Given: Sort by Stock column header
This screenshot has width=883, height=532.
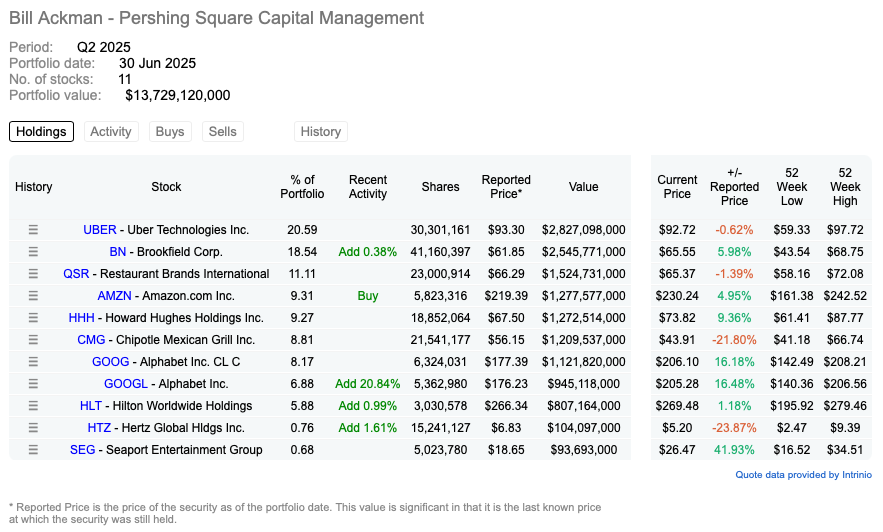Looking at the screenshot, I should (166, 187).
